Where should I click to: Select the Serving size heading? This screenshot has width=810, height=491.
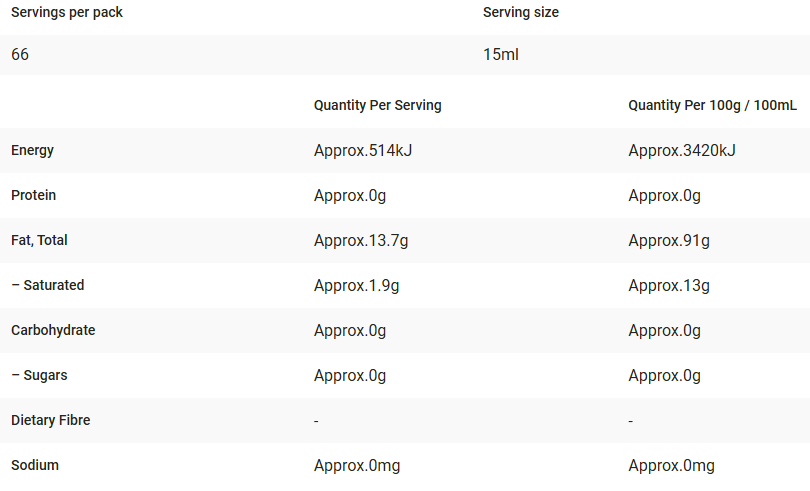521,13
